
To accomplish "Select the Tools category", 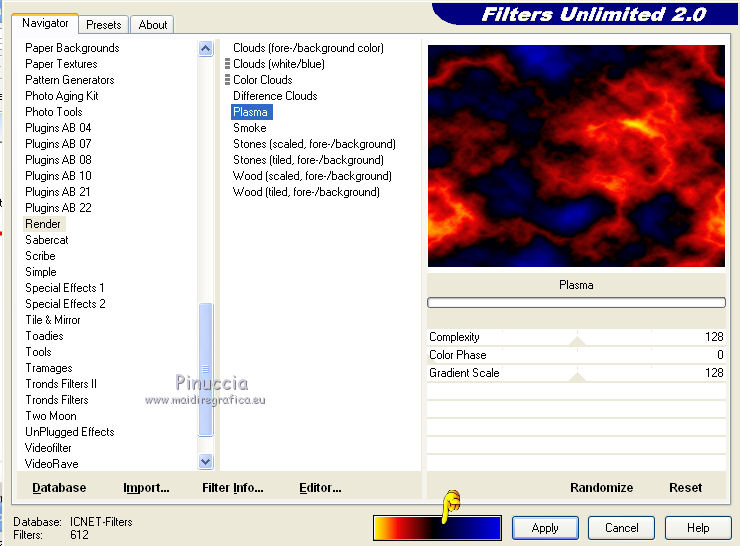I will (x=38, y=352).
